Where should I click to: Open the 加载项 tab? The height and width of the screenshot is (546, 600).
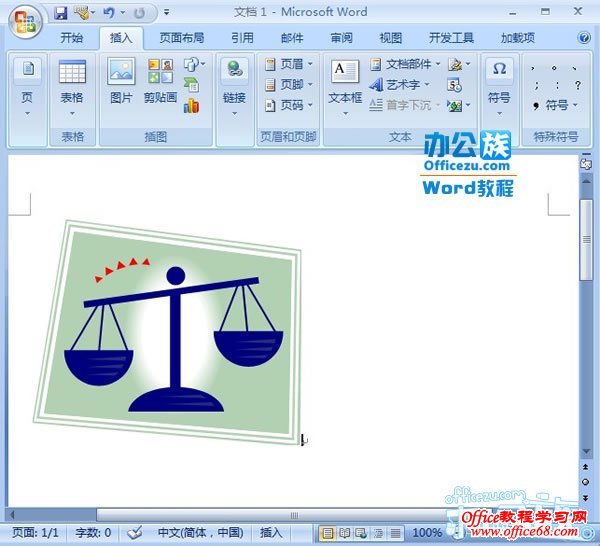click(x=518, y=37)
